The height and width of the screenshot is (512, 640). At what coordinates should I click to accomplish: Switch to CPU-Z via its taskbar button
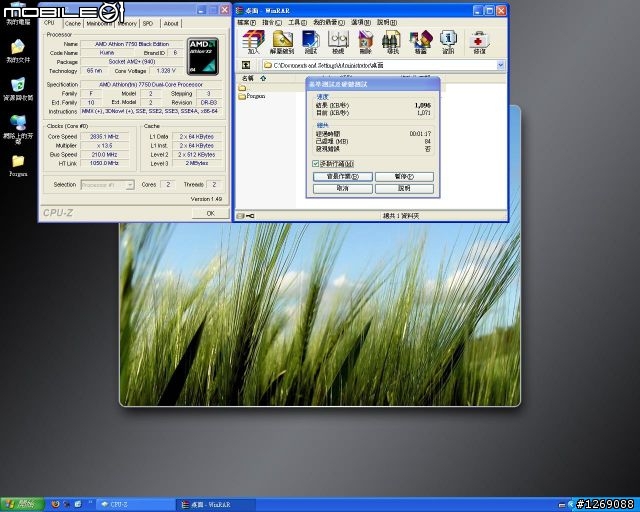click(135, 505)
